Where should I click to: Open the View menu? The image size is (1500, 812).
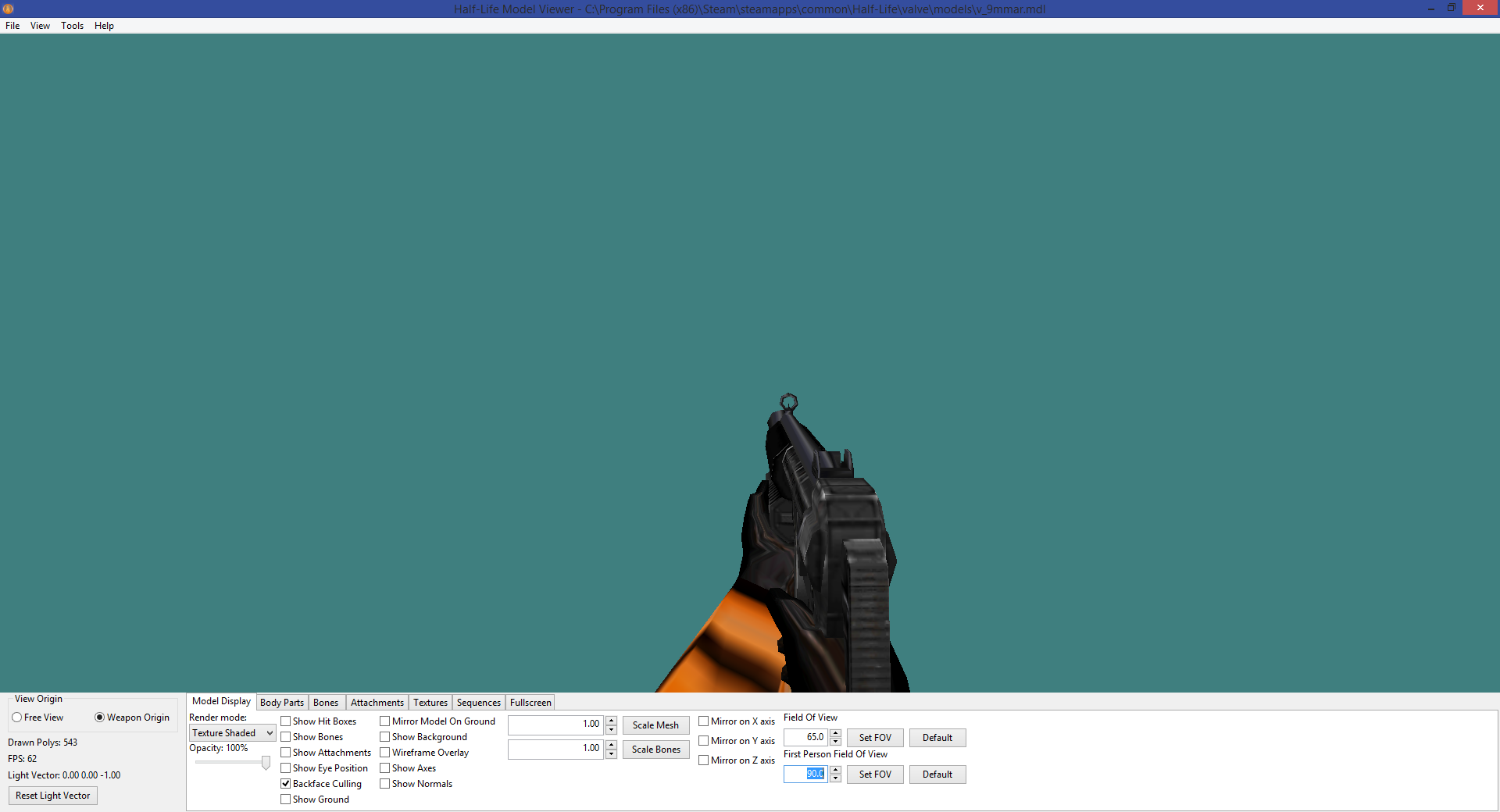coord(40,26)
